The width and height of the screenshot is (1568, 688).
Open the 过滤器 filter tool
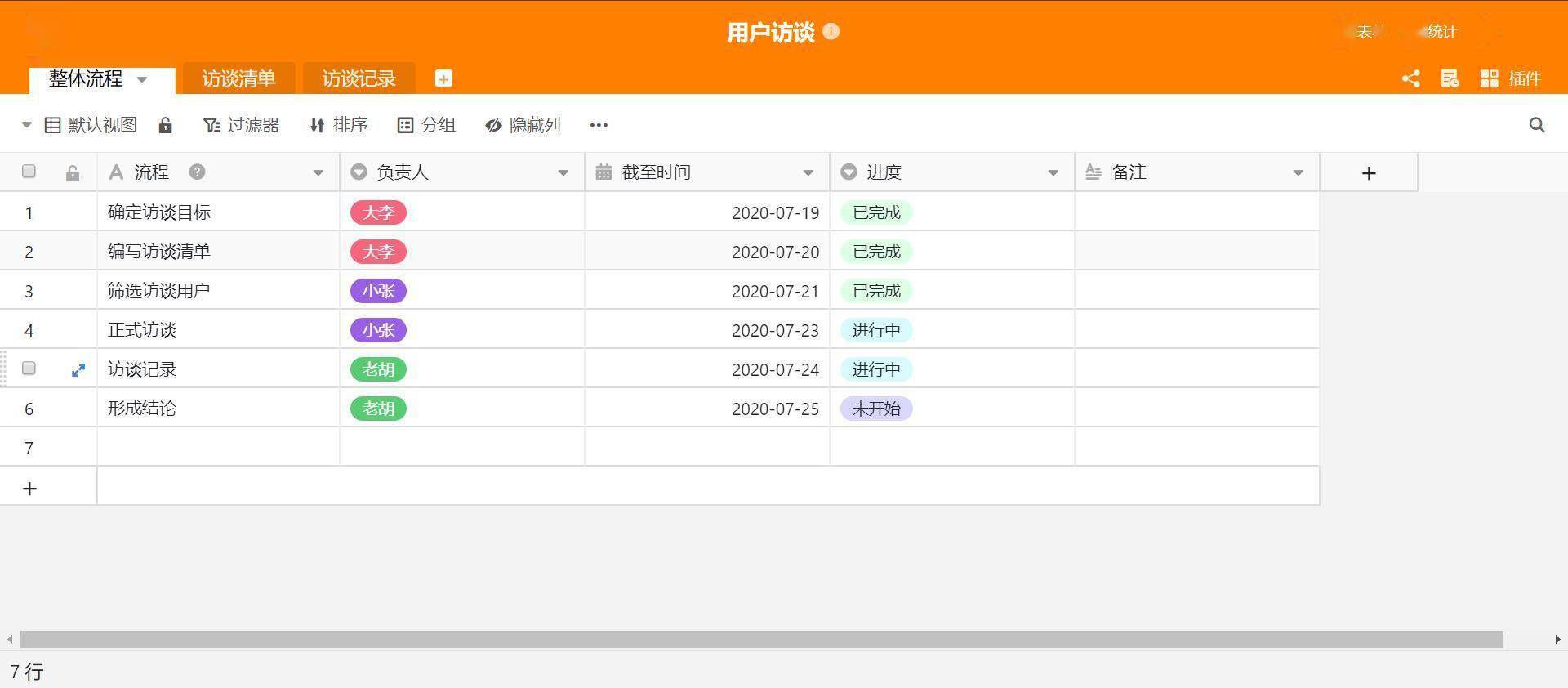241,125
